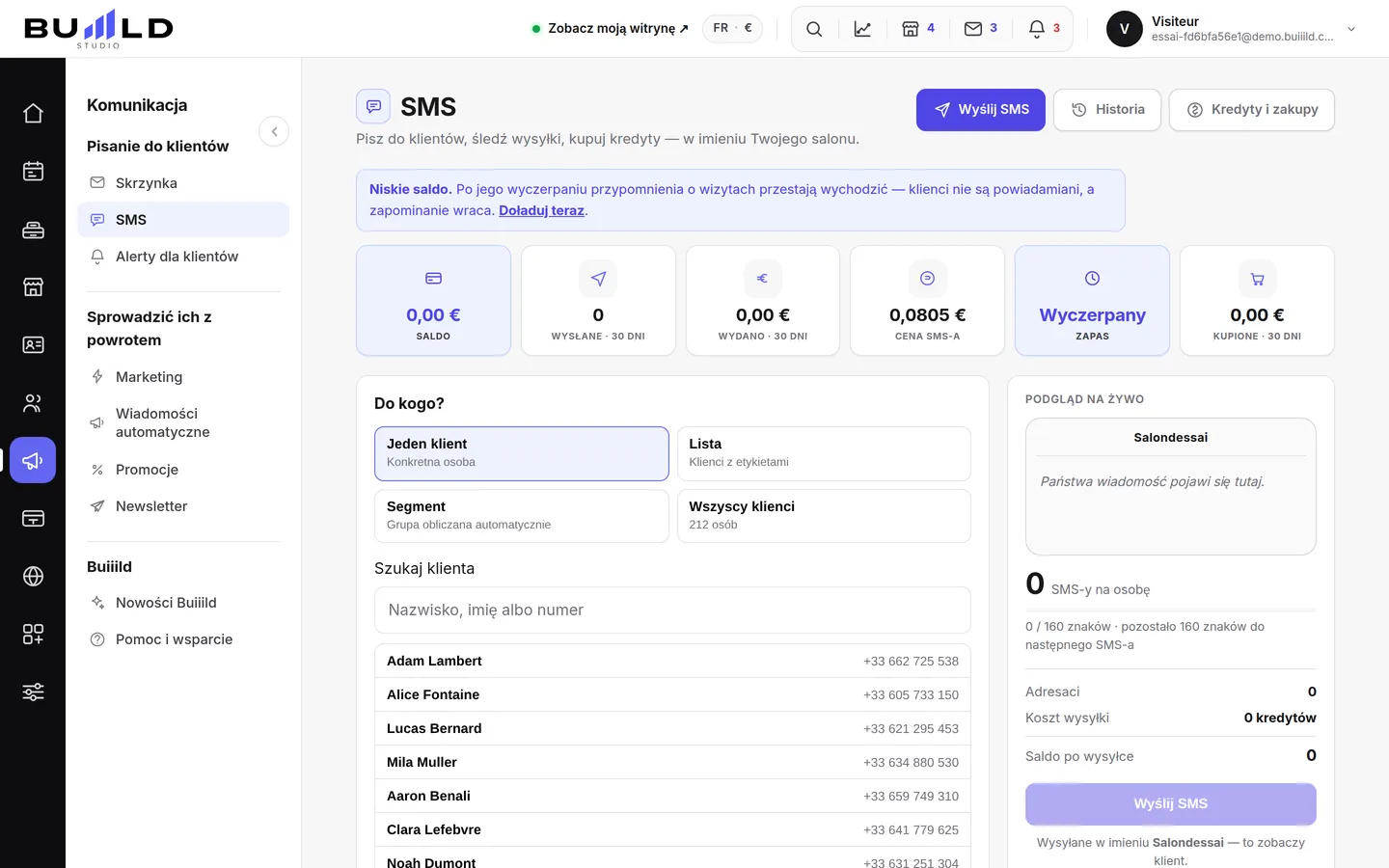The width and height of the screenshot is (1389, 868).
Task: Select the Lista recipient option
Action: tap(824, 453)
